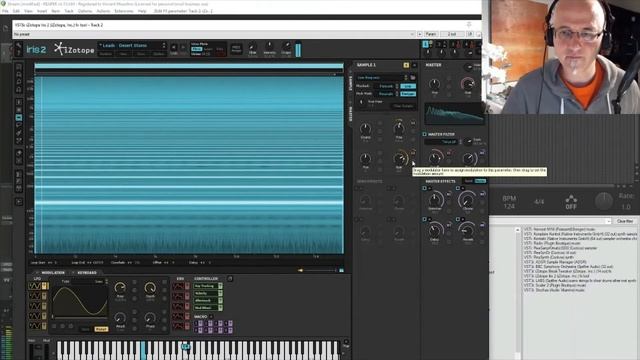
Task: Select the Lasso selection tool
Action: click(x=19, y=125)
